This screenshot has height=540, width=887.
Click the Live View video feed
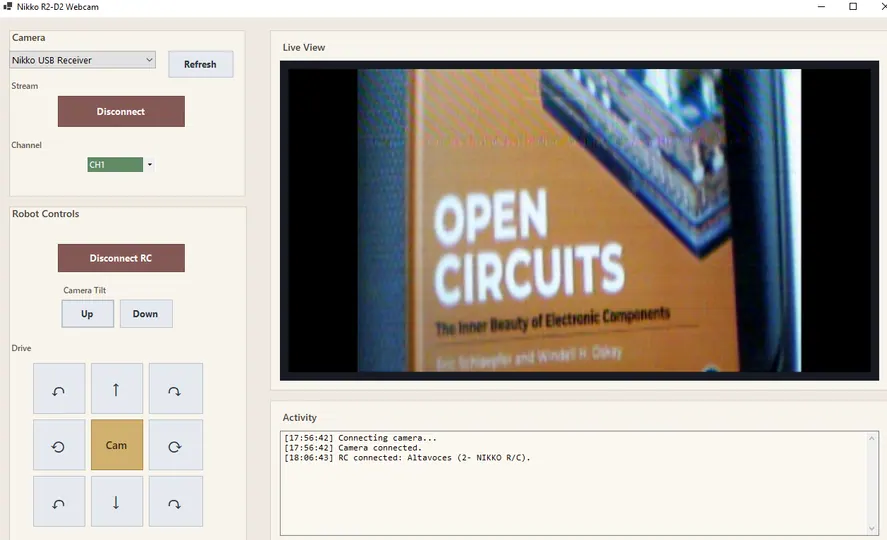(579, 221)
